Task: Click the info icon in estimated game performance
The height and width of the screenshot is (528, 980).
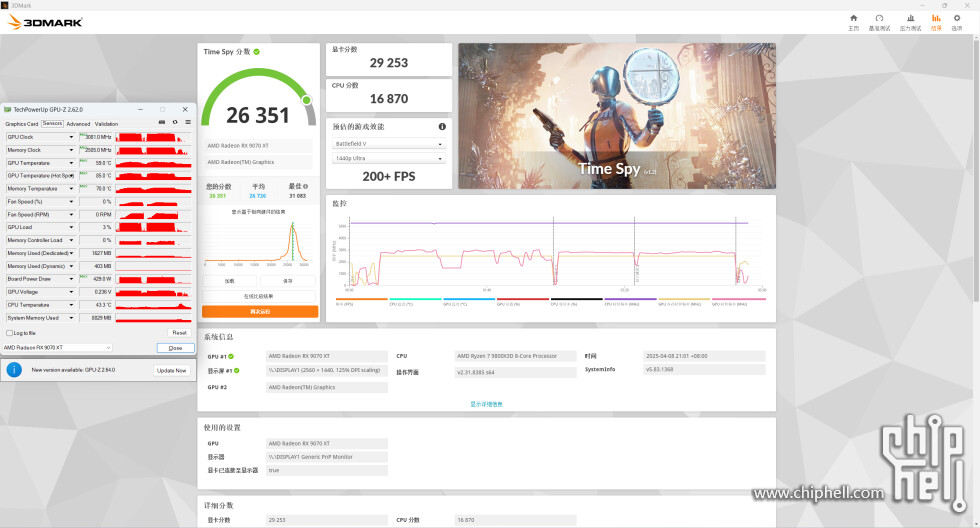Action: tap(442, 127)
